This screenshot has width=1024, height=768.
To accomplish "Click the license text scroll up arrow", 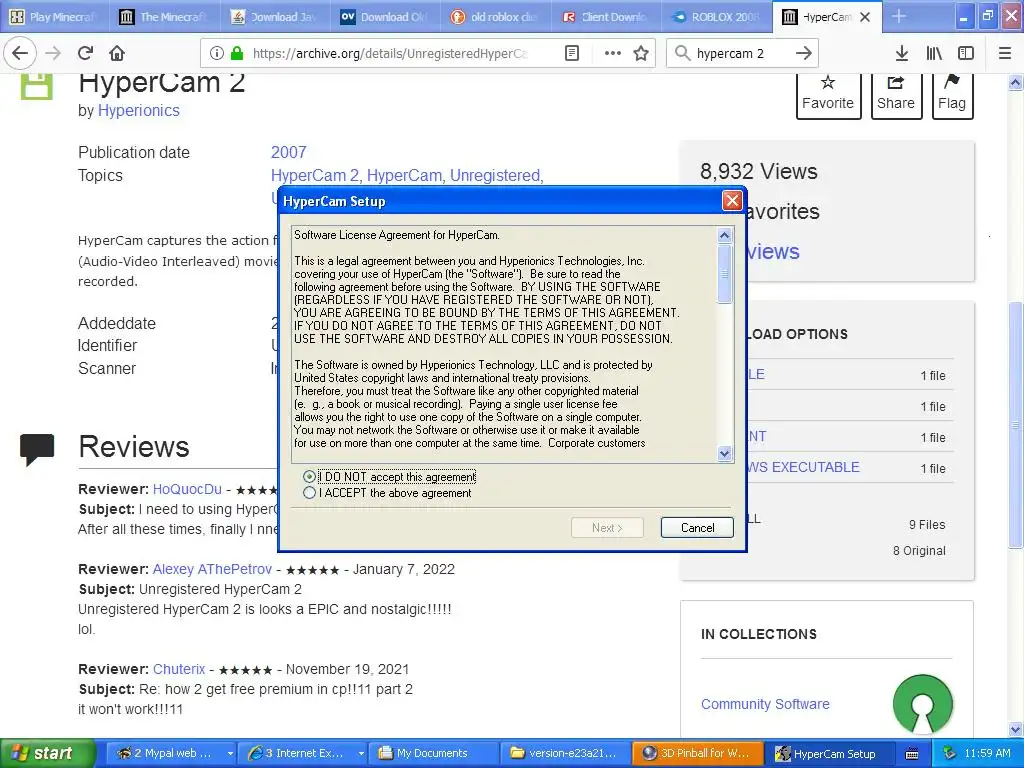I will click(x=724, y=235).
